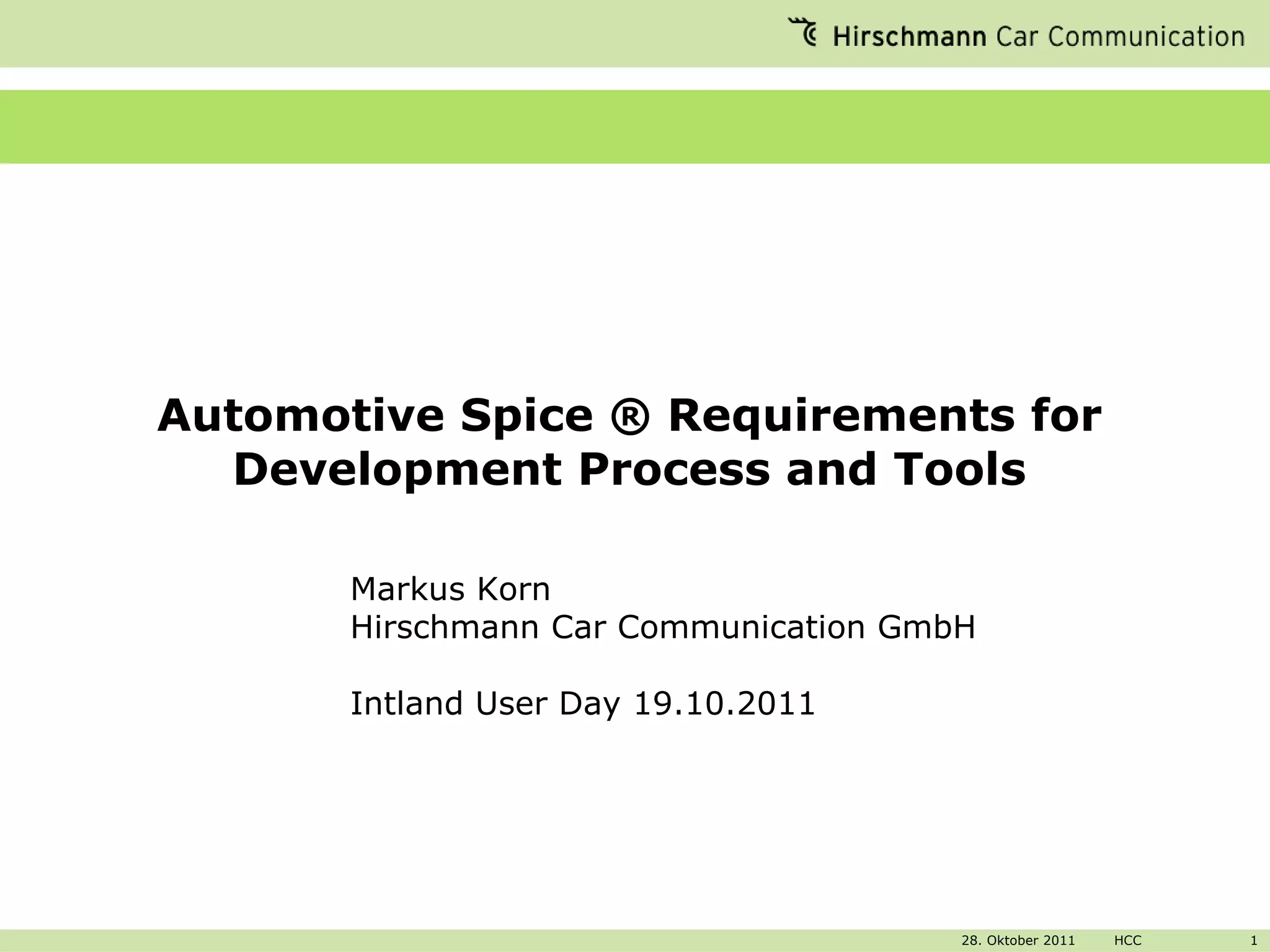Click the registered trademark ® symbol in title
The width and height of the screenshot is (1270, 952).
[x=630, y=416]
